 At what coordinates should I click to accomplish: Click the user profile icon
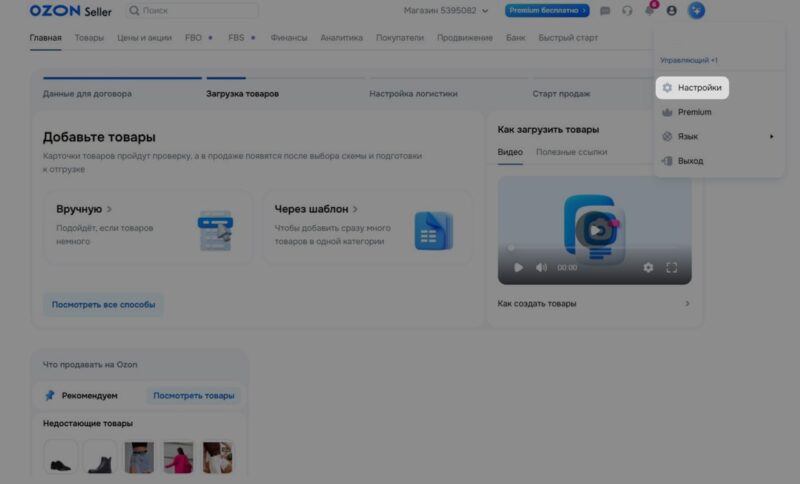tap(671, 11)
